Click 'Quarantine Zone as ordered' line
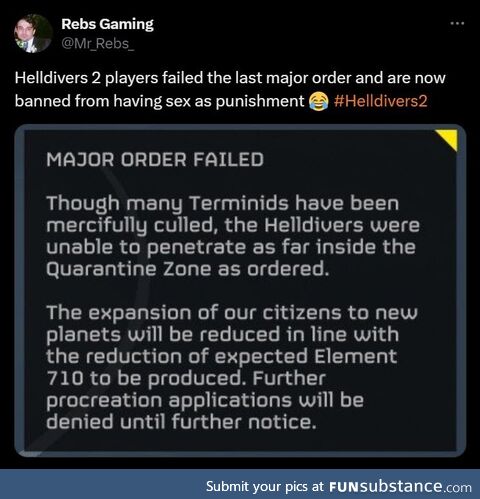 pos(187,269)
